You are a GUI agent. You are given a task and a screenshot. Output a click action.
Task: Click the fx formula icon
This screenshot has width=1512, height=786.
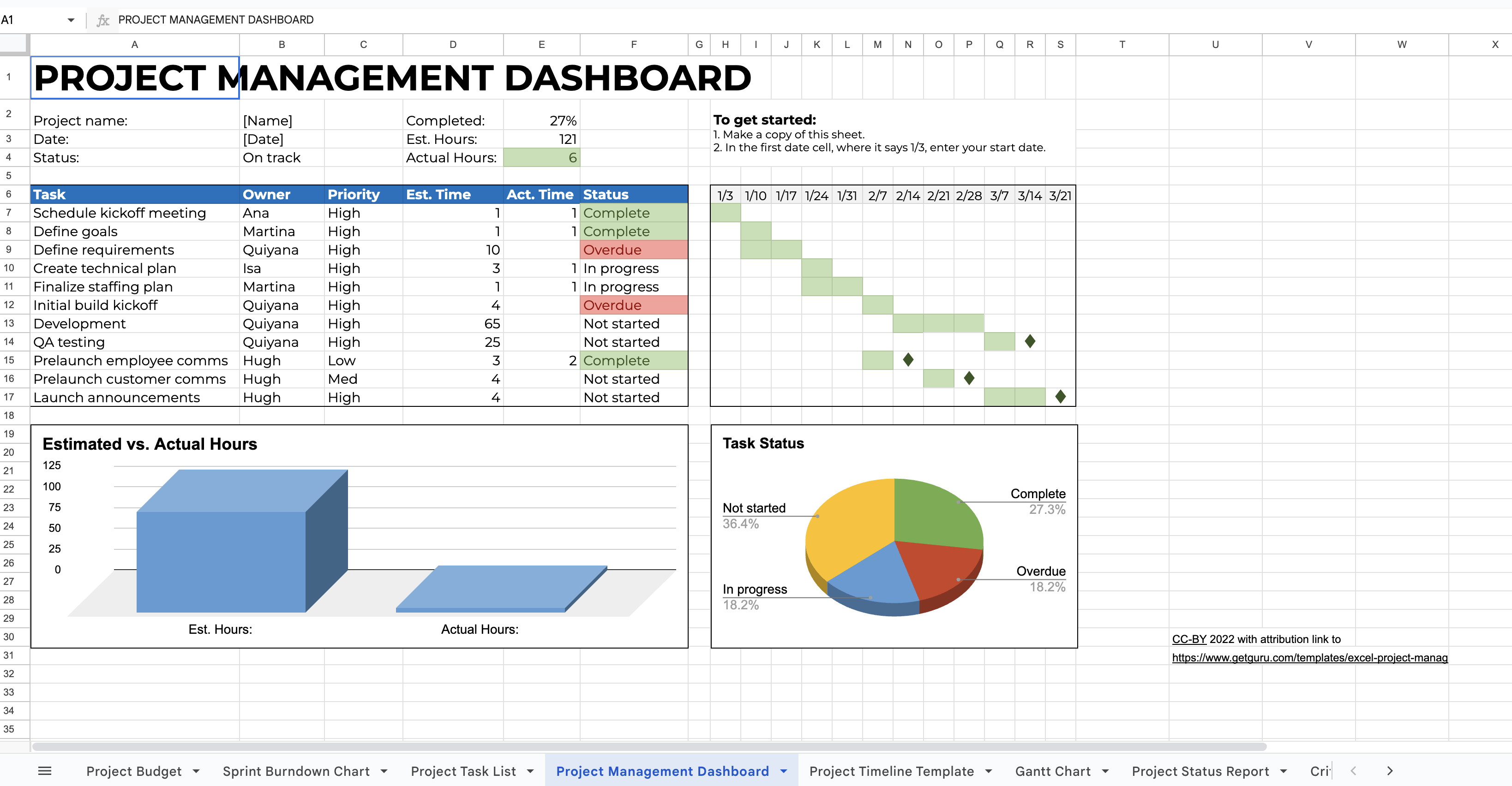pyautogui.click(x=103, y=20)
